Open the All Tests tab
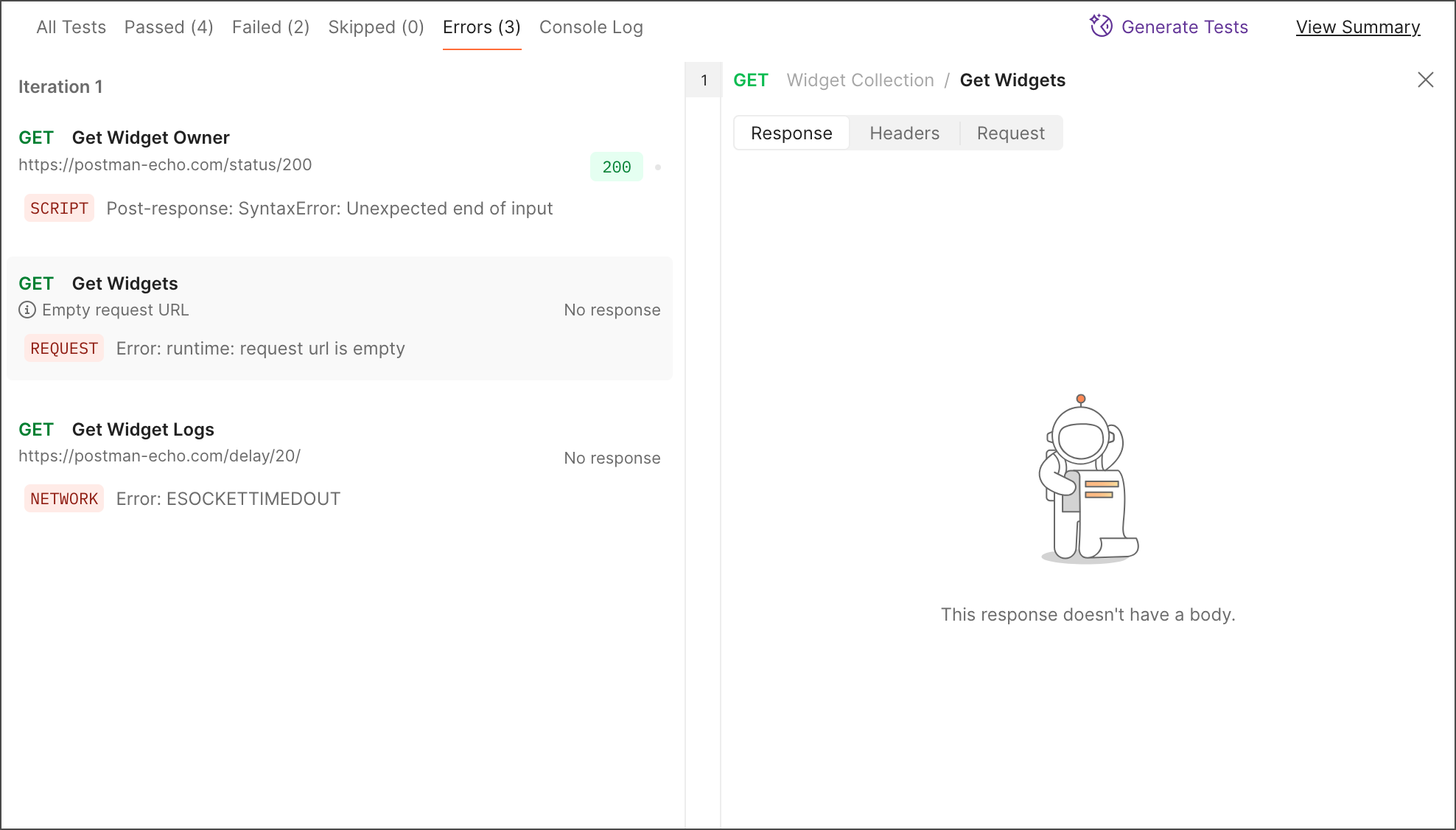The height and width of the screenshot is (830, 1456). point(71,27)
